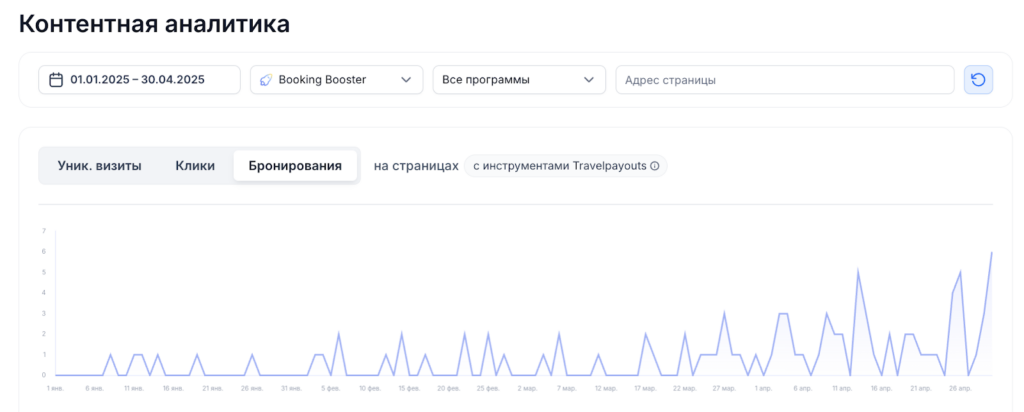Expand the Все программы dropdown chevron
Image resolution: width=1024 pixels, height=412 pixels.
click(589, 80)
